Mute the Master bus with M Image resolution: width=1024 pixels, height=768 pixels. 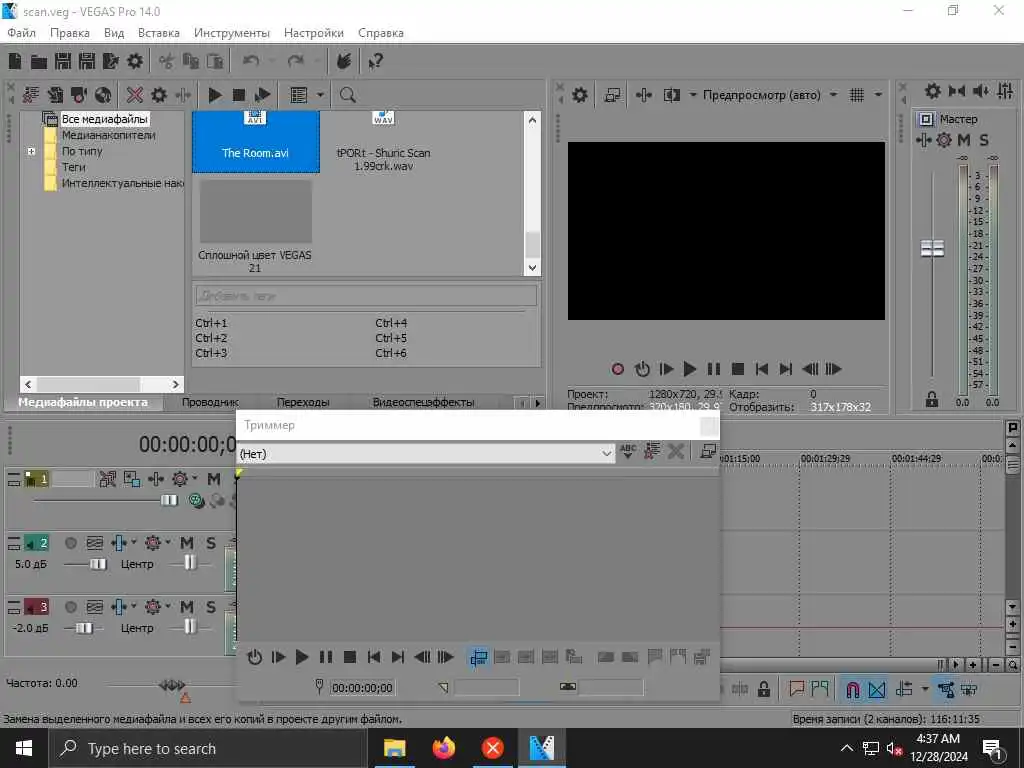(964, 140)
